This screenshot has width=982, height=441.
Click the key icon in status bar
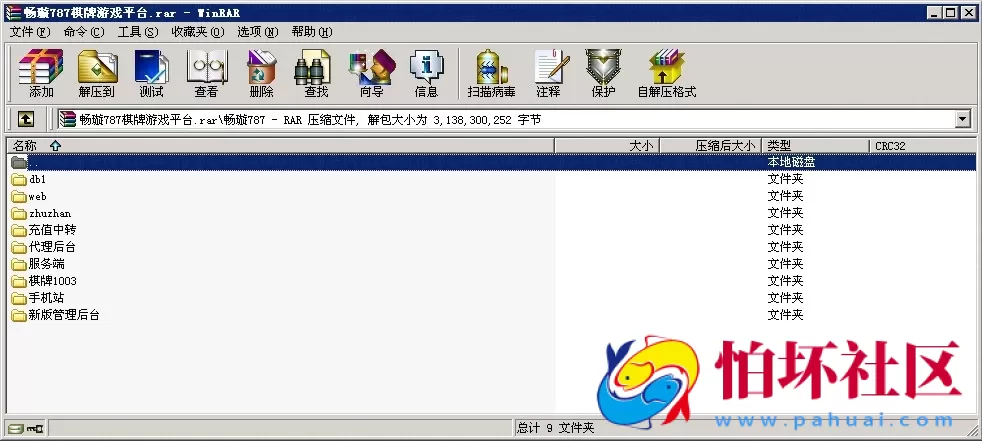click(35, 428)
